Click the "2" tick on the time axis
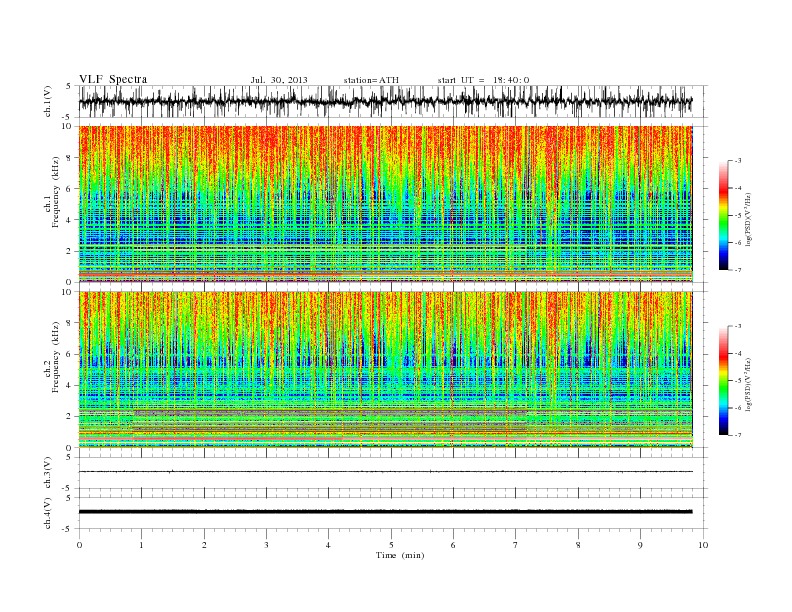792x612 pixels. [x=204, y=545]
